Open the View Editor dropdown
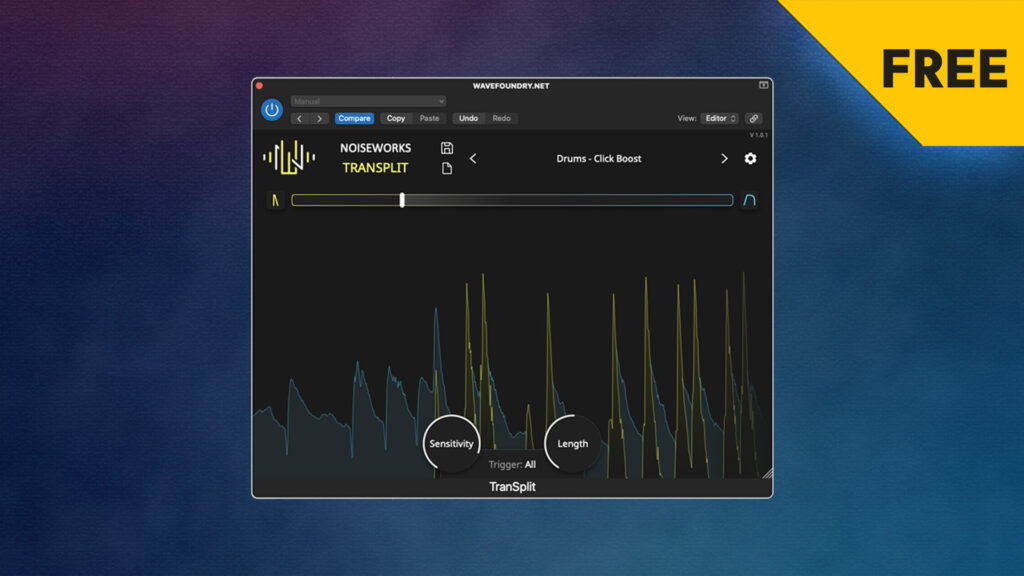 [x=719, y=118]
